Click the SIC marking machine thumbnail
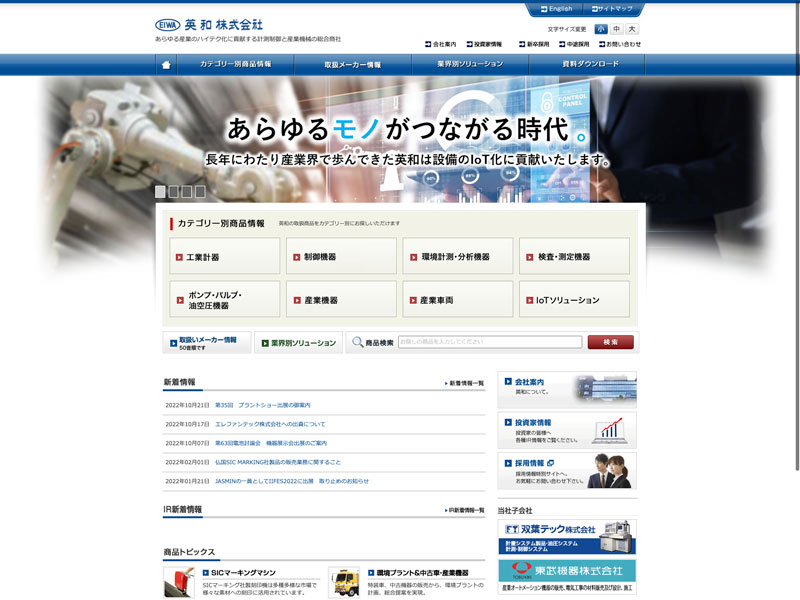 179,583
